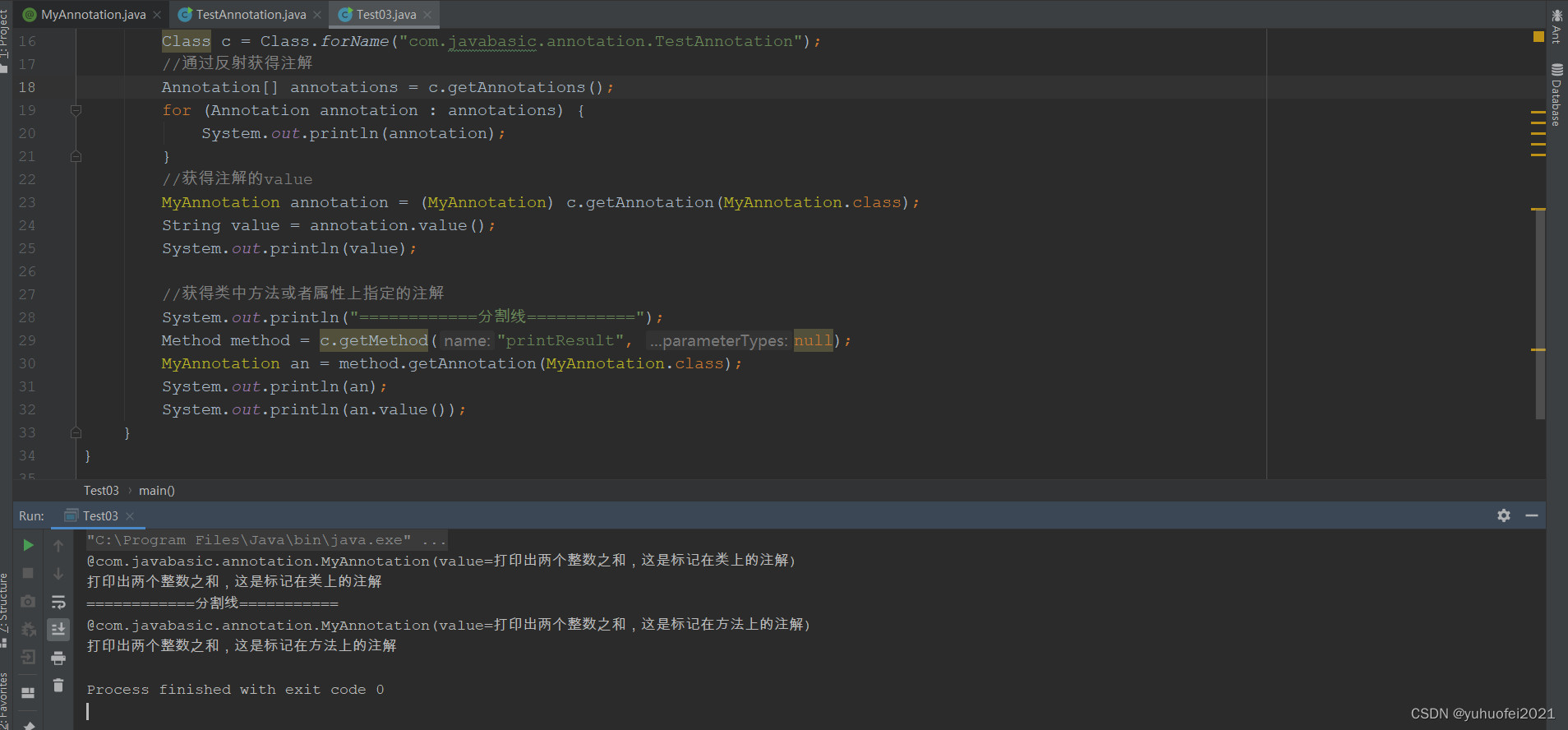Viewport: 1568px width, 730px height.
Task: Close the Test03 run tab
Action: tap(130, 516)
